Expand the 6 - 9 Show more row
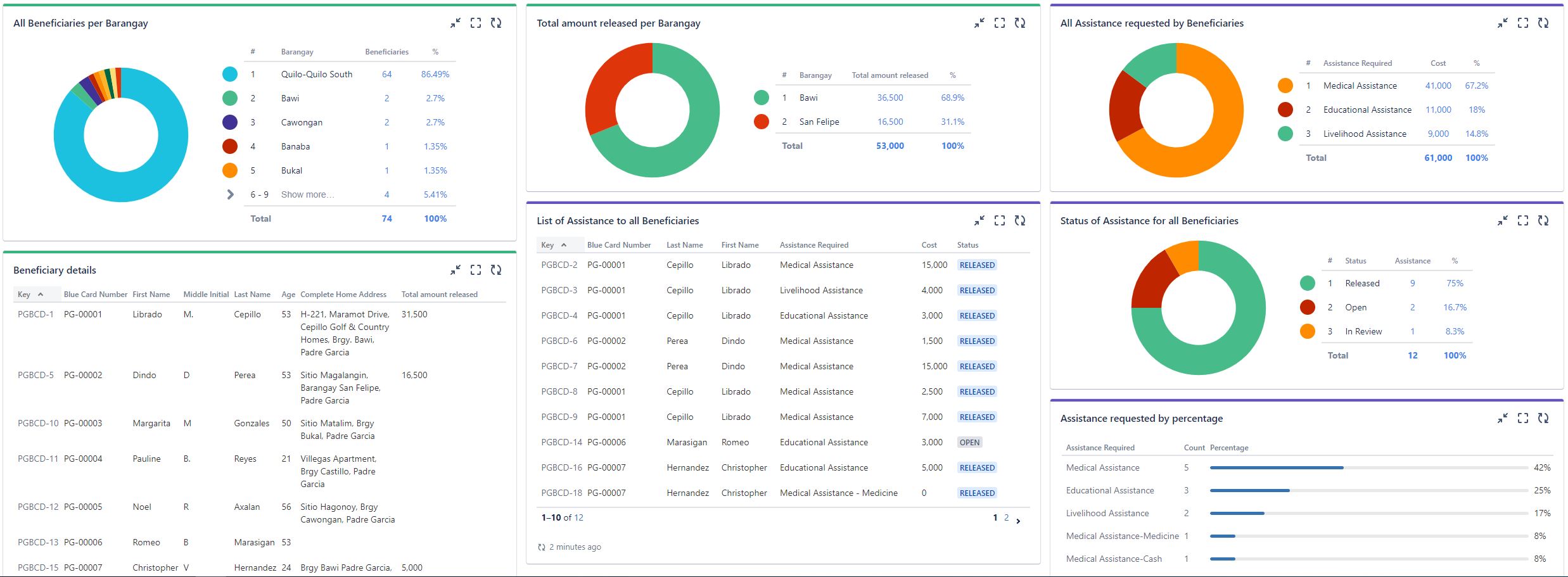This screenshot has width=1568, height=577. point(231,194)
